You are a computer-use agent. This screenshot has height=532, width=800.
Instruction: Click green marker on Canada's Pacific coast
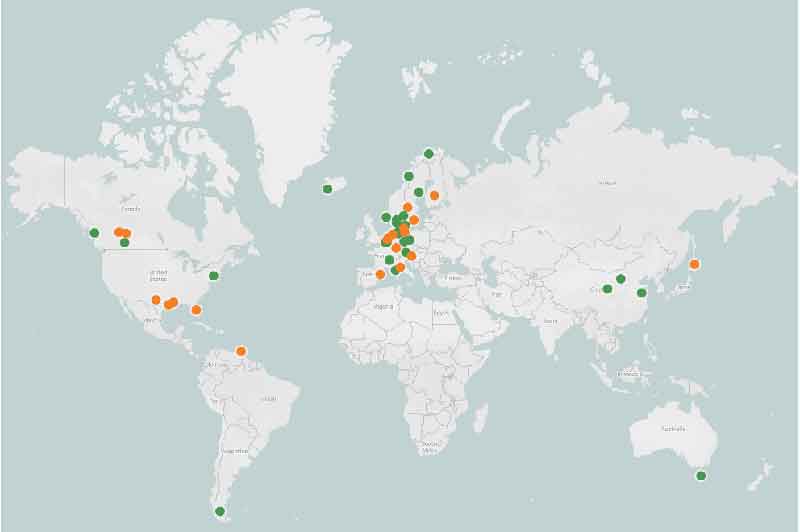coord(94,233)
